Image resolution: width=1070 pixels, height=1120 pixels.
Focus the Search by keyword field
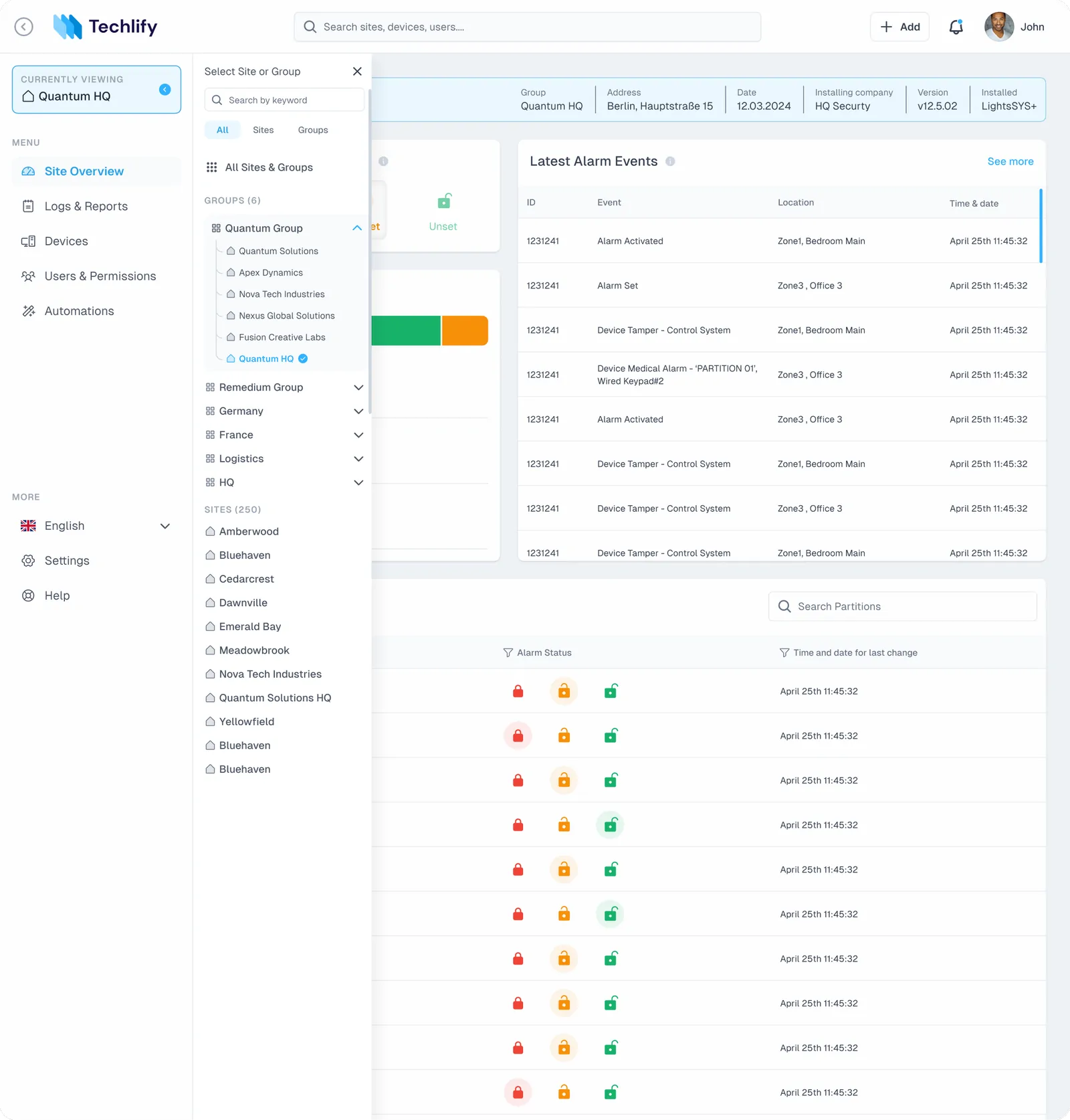point(284,100)
